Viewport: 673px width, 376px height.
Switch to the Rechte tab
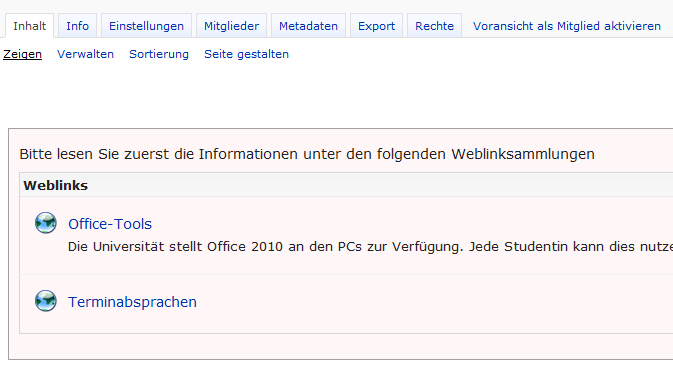(x=434, y=26)
